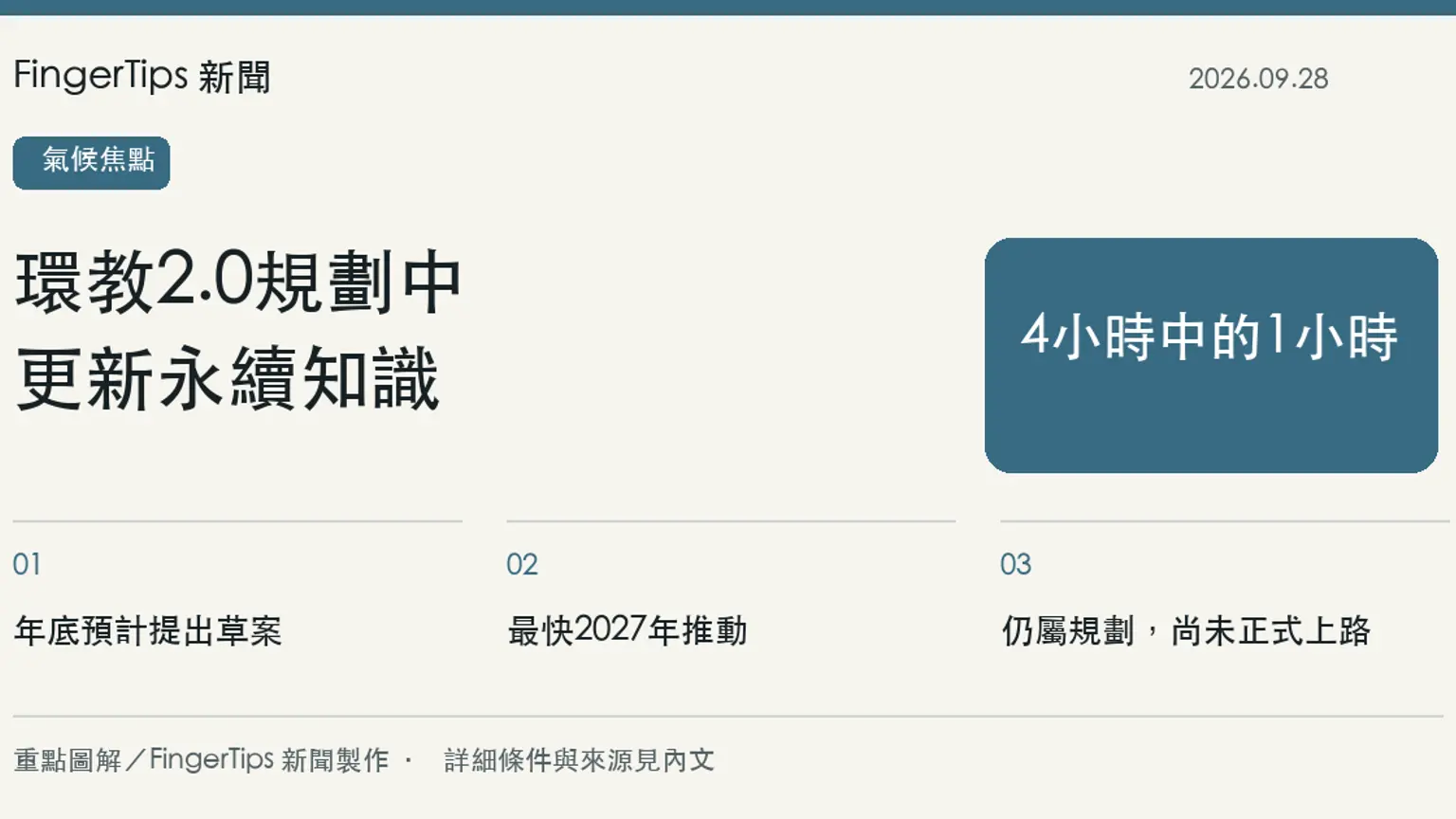Screen dimensions: 1456x819
Task: Click the date 2026.09.28
Action: coord(1258,79)
